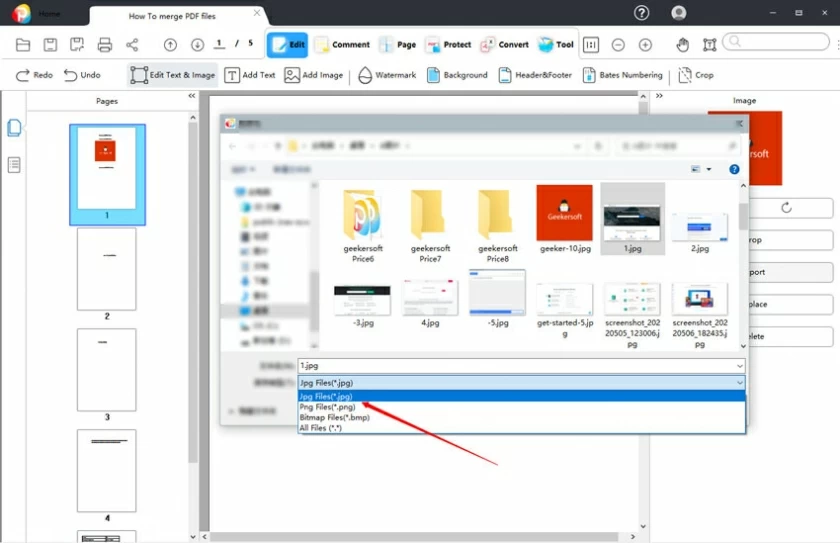Viewport: 840px width, 543px height.
Task: Open geekersoft Price6 folder
Action: point(363,225)
